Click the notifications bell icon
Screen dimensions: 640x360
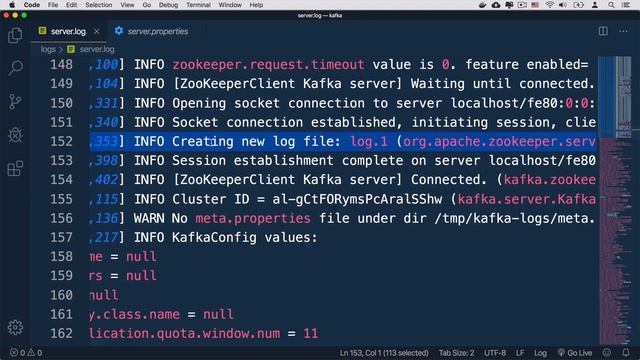(x=626, y=353)
